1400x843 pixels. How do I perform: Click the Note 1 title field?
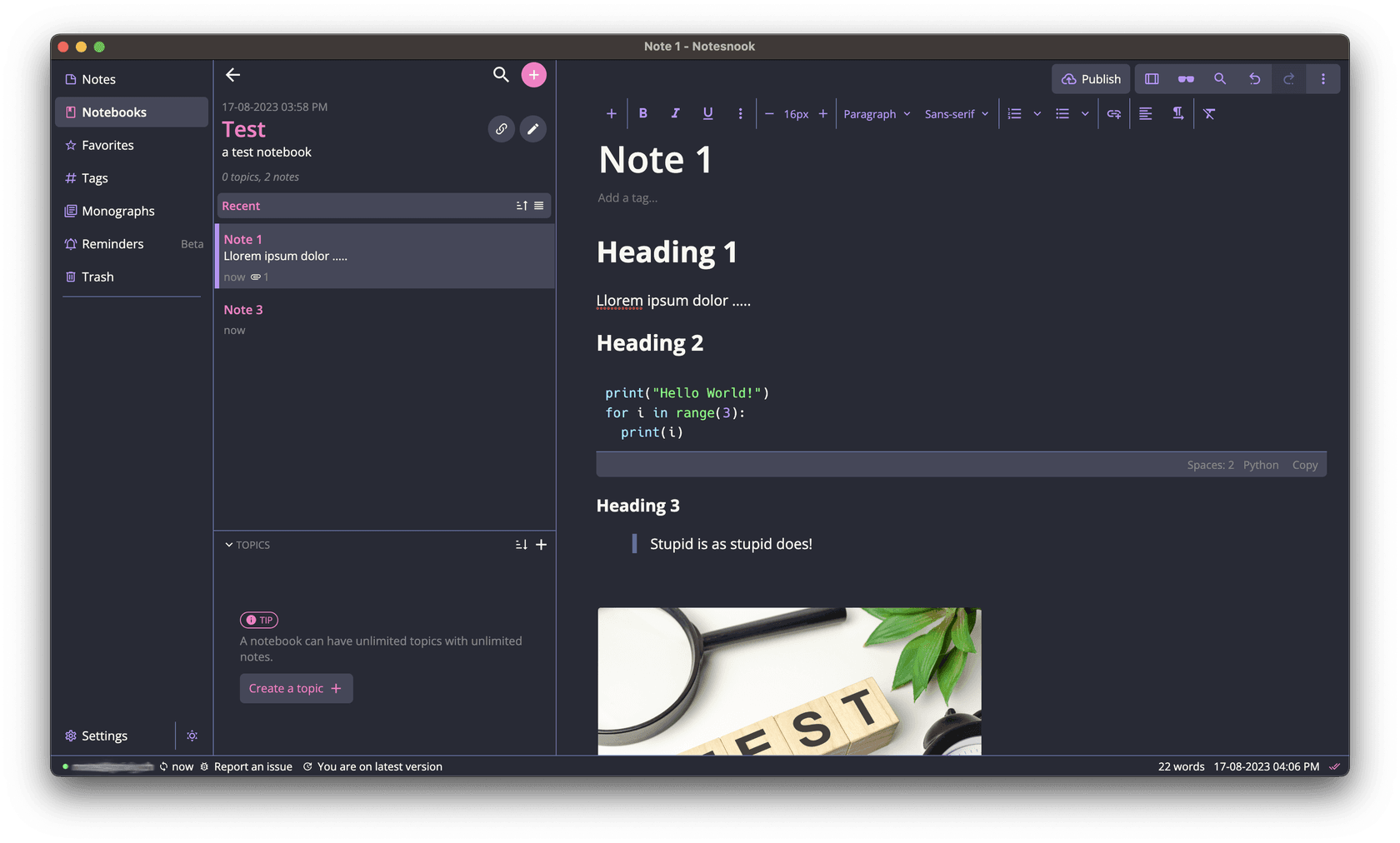655,160
